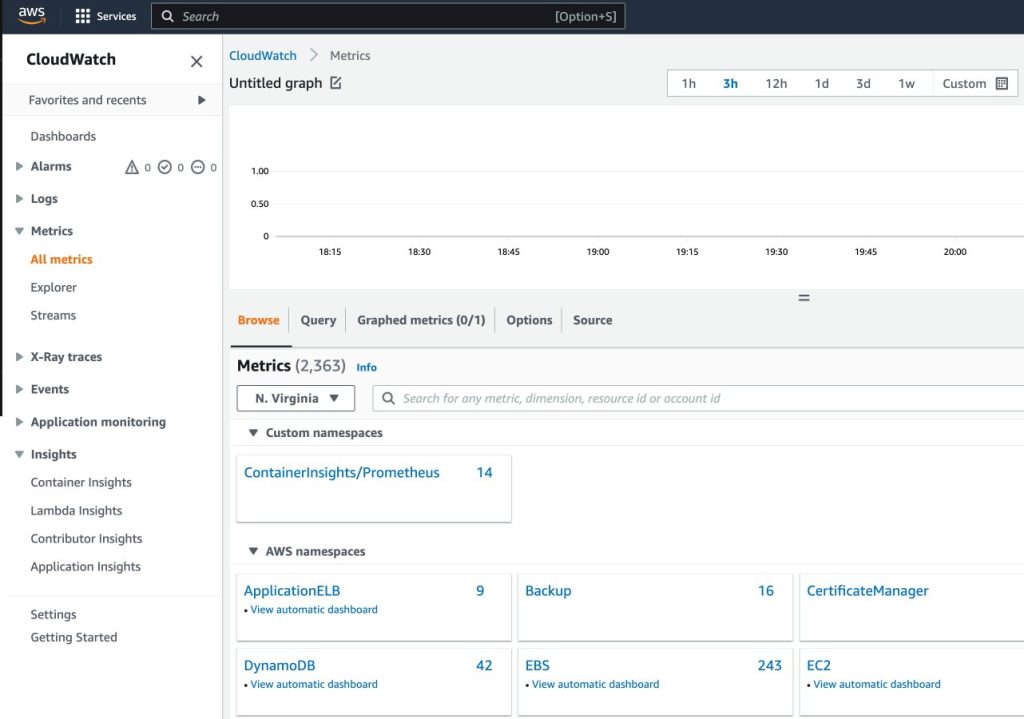
Task: Click the in-alarm warning triangle icon
Action: 132,167
